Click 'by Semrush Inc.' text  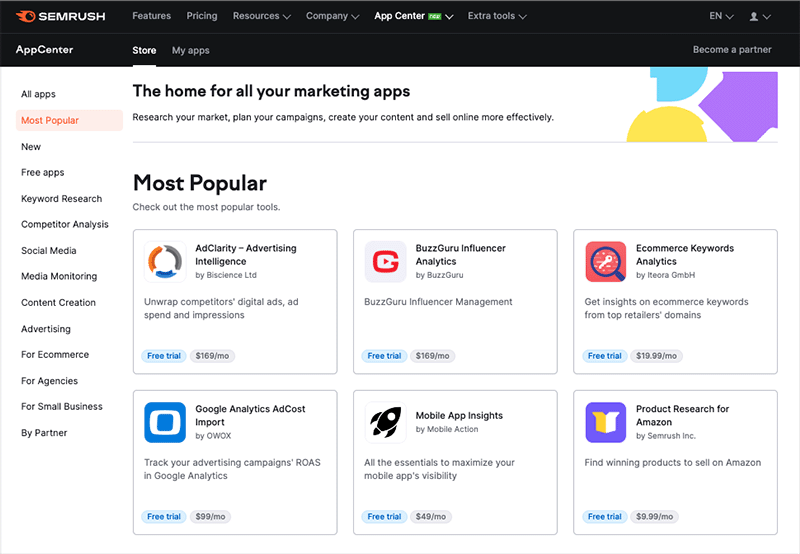[666, 436]
